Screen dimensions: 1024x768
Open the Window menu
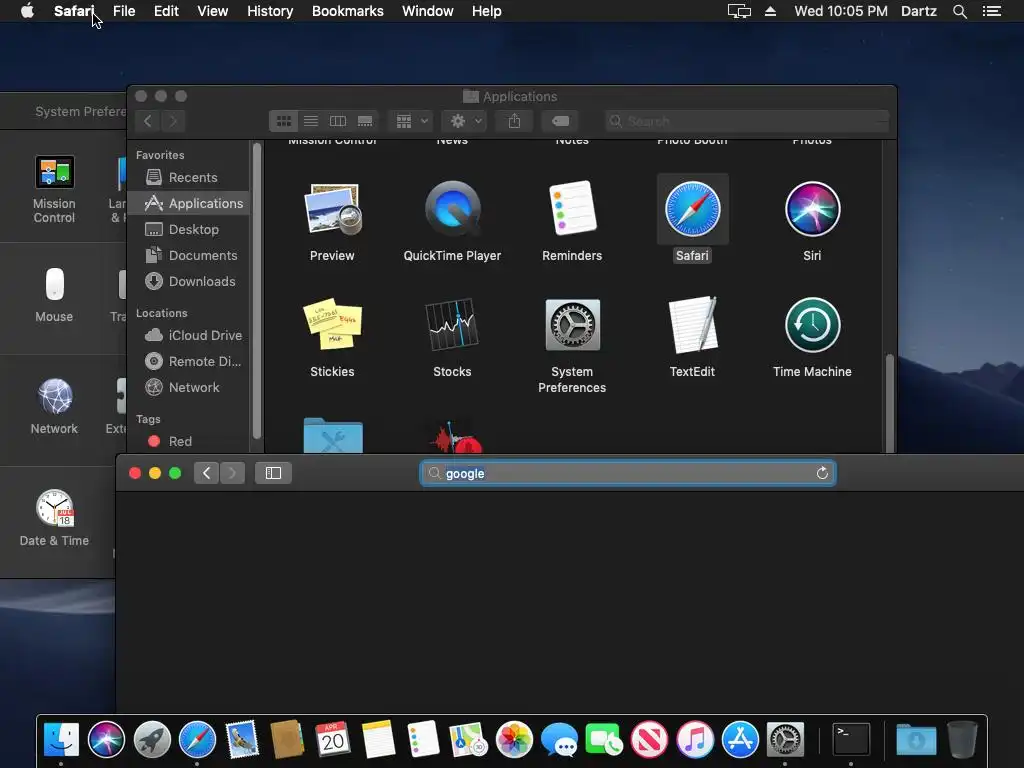(428, 11)
